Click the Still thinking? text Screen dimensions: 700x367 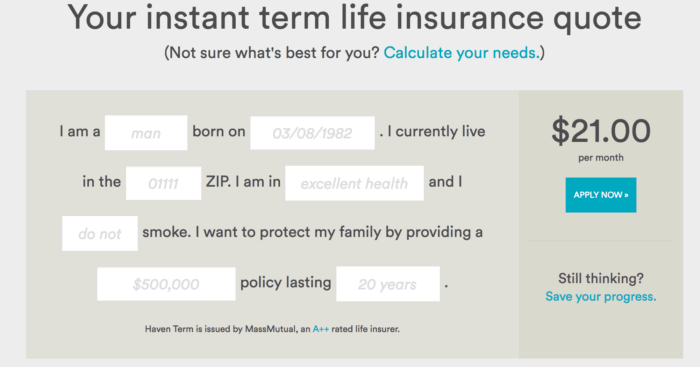tap(601, 278)
